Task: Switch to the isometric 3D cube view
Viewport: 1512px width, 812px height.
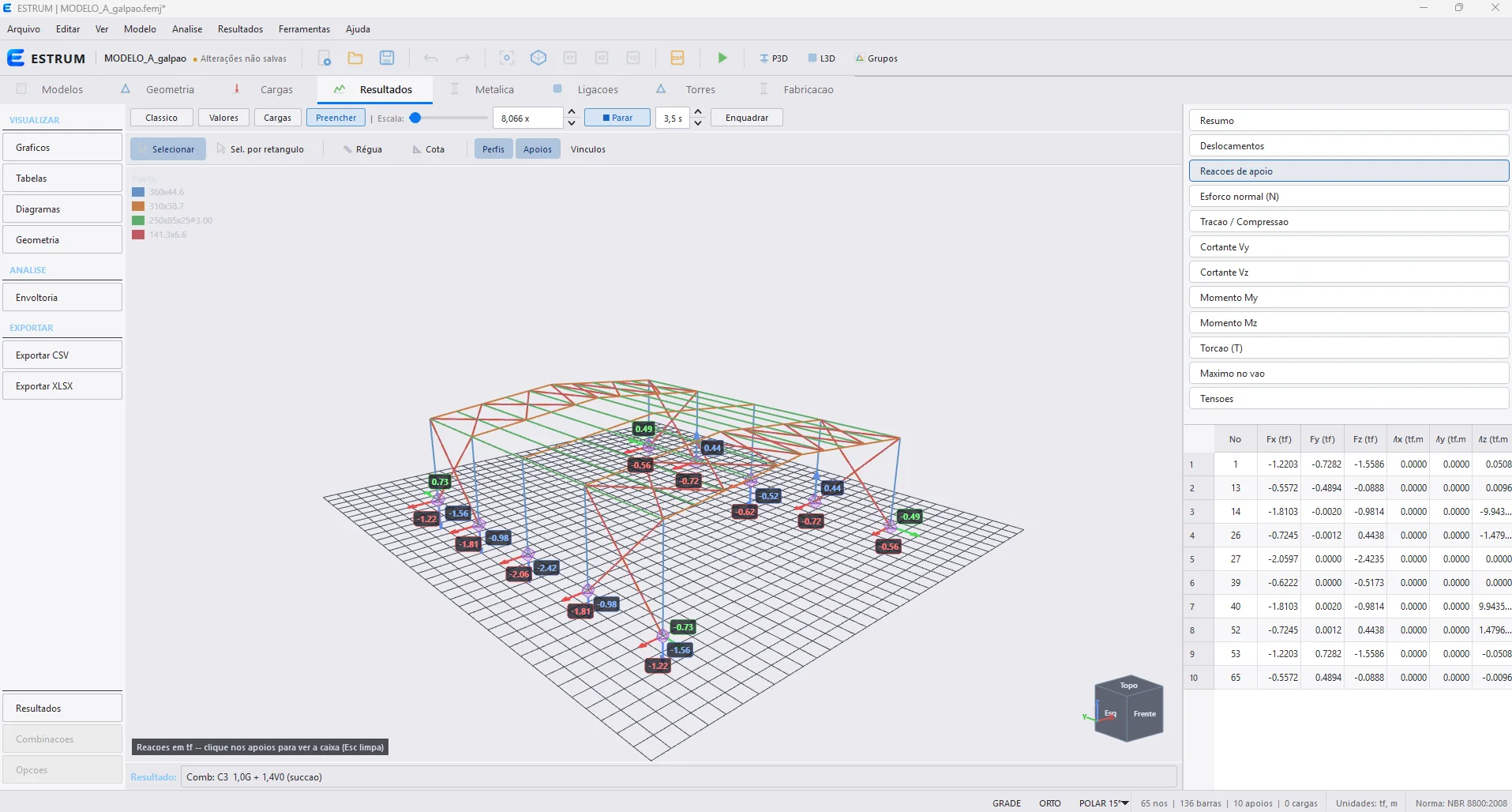Action: click(x=538, y=58)
